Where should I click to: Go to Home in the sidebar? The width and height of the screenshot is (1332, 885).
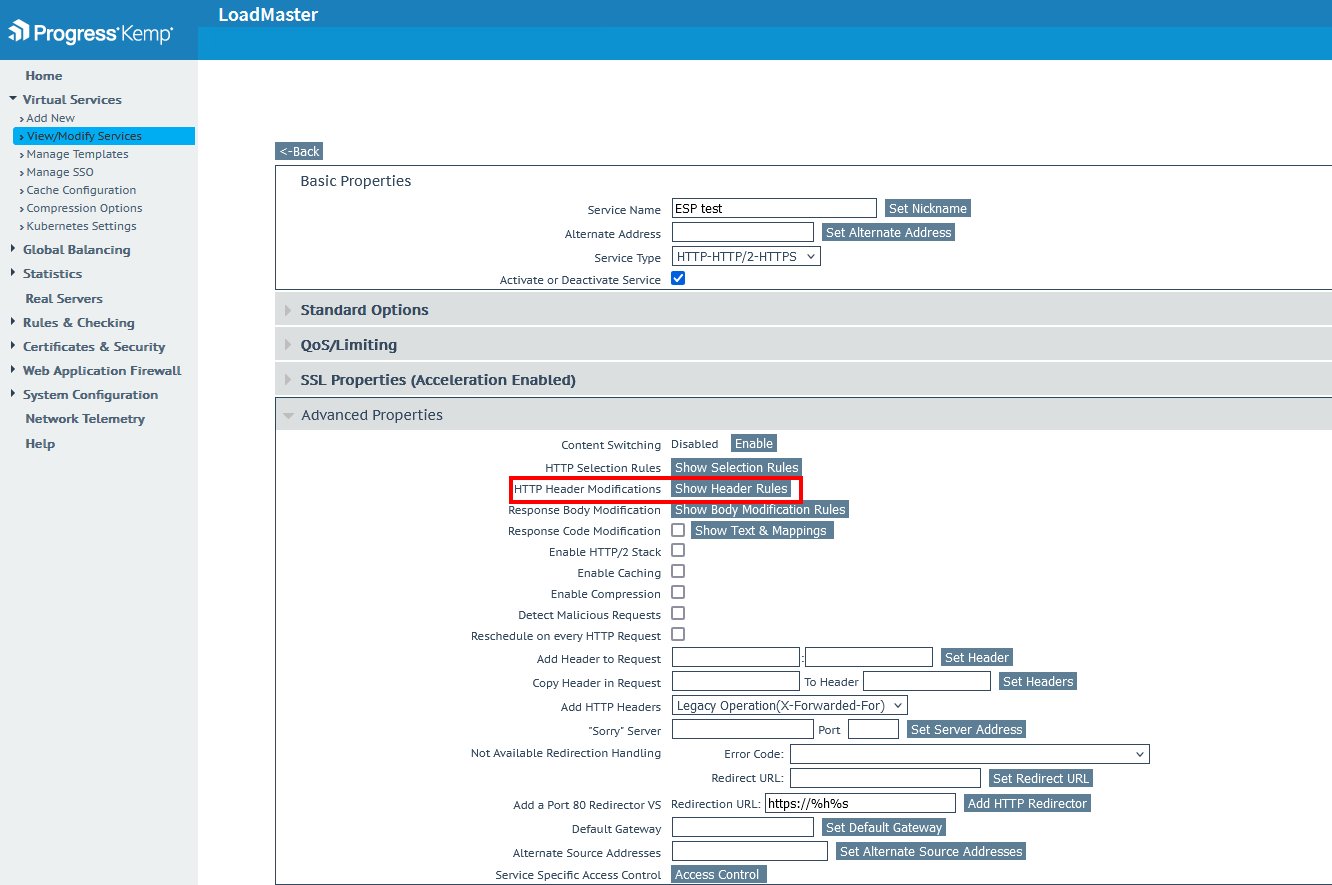click(x=44, y=76)
